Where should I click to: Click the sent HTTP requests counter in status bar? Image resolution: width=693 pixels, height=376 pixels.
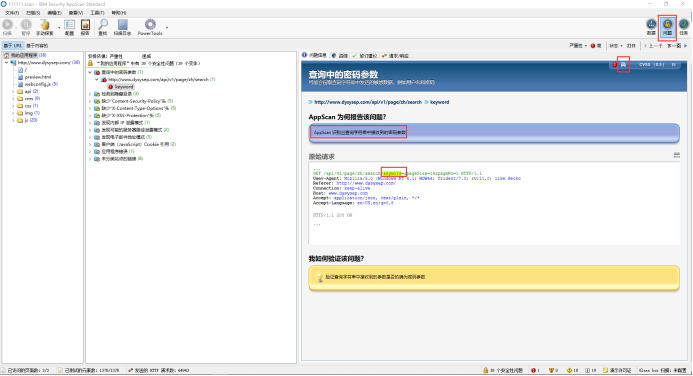pos(158,370)
